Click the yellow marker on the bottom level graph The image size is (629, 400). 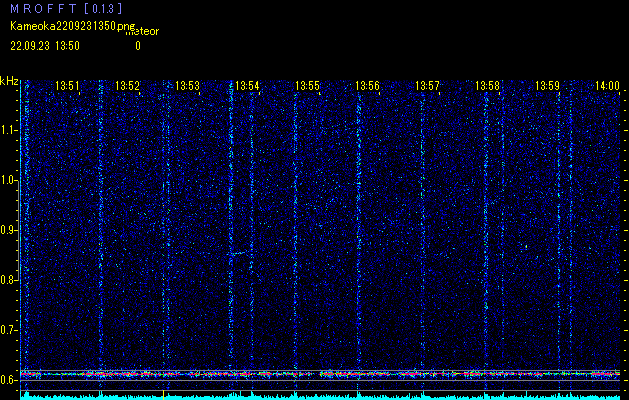[163, 395]
